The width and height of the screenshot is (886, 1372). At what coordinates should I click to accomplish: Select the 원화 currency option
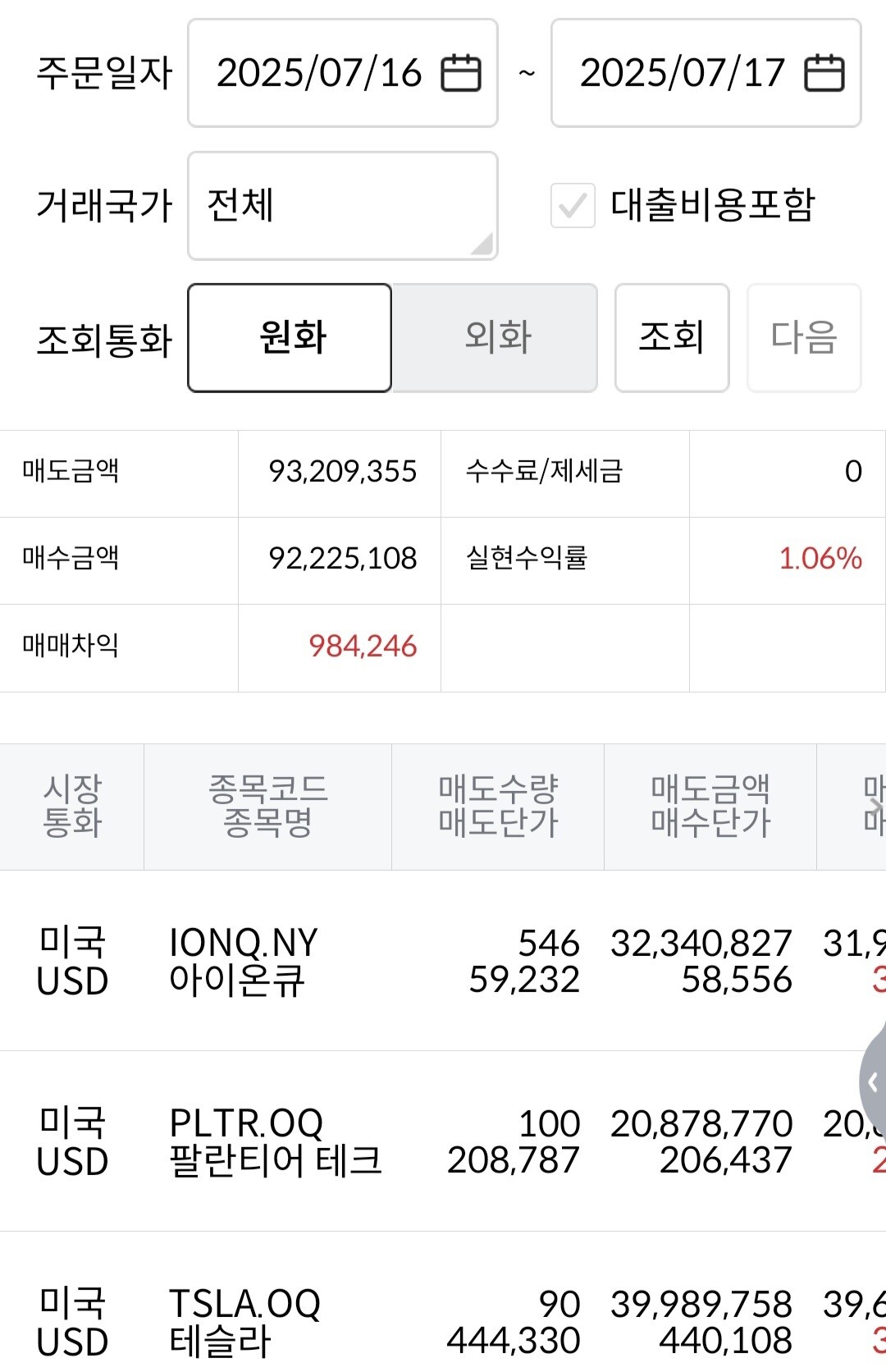click(x=290, y=338)
